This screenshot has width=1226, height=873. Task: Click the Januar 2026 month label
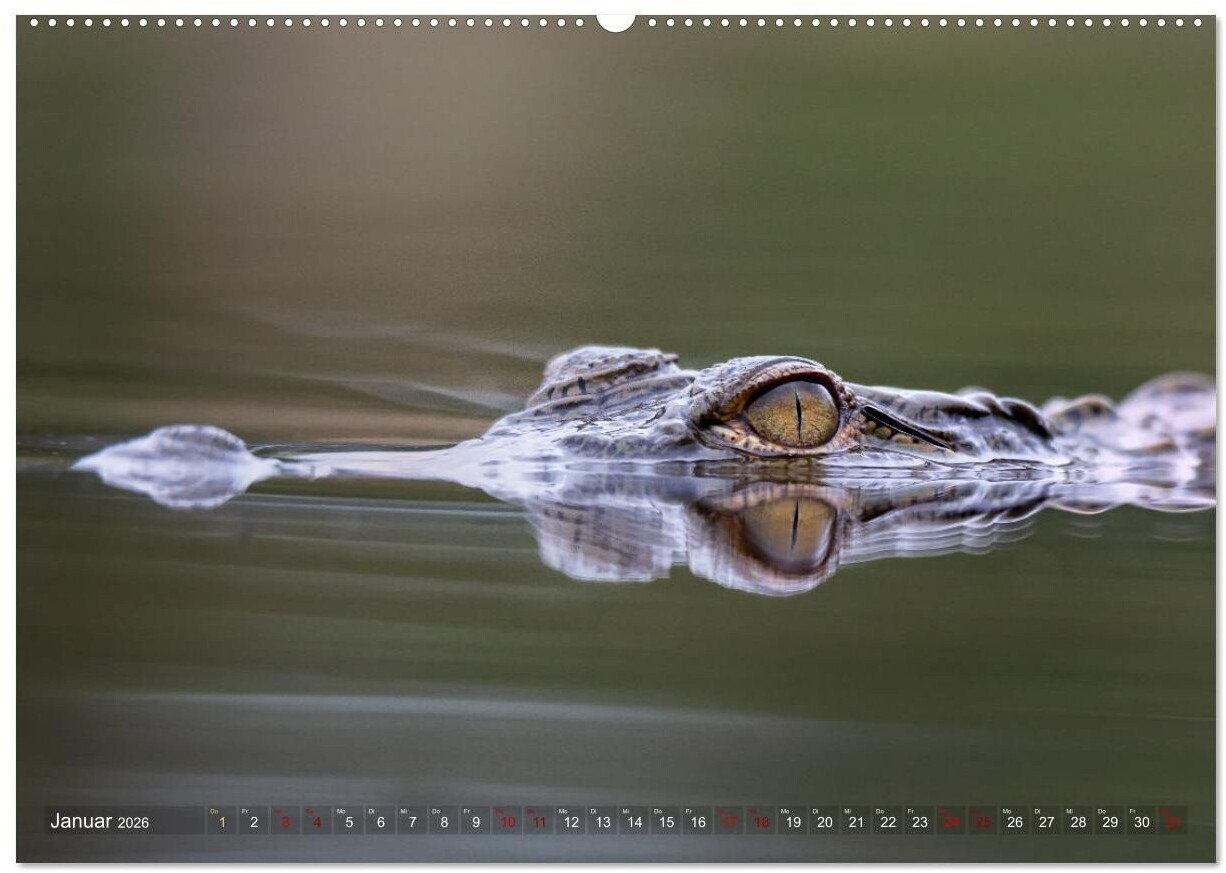click(100, 821)
